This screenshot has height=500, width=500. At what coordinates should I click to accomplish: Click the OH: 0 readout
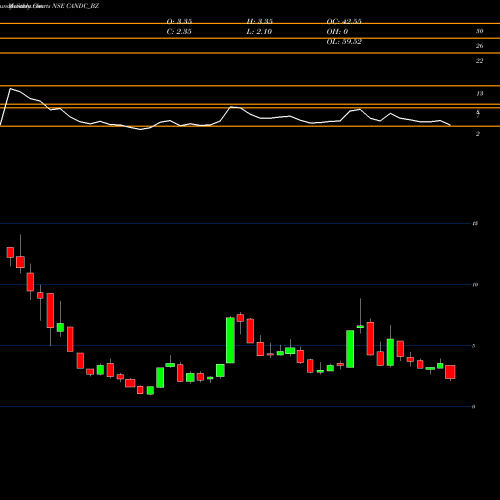click(x=337, y=32)
